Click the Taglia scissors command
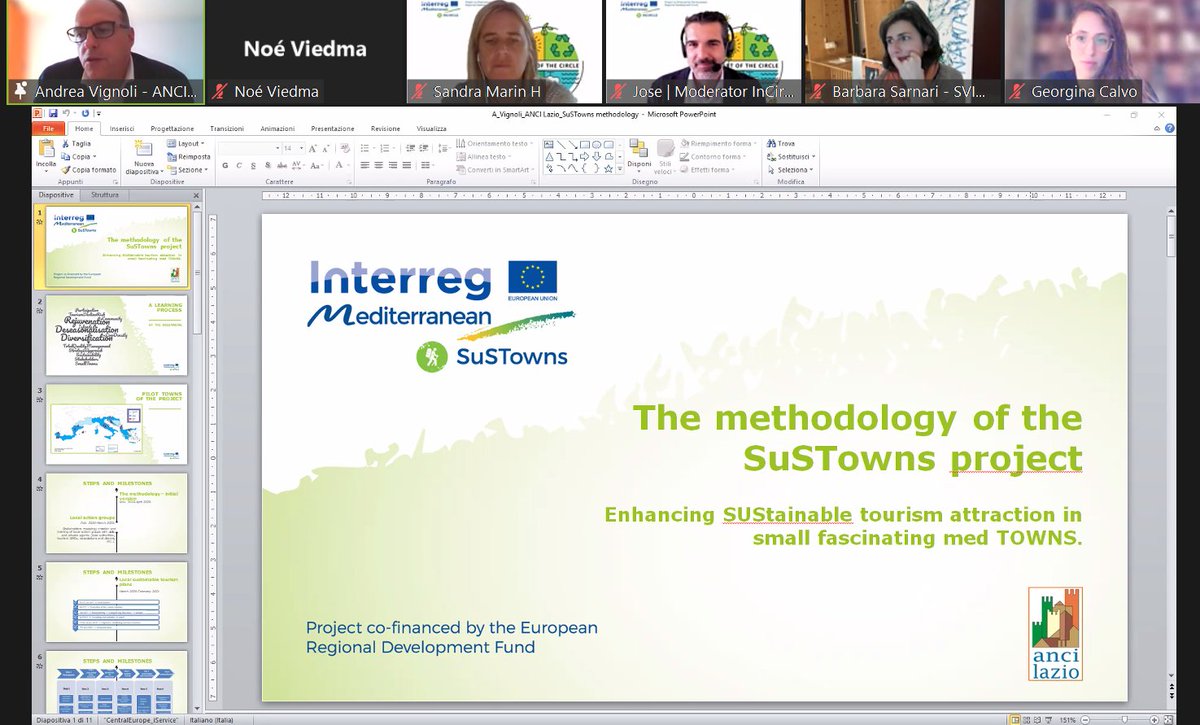Image resolution: width=1200 pixels, height=725 pixels. tap(76, 143)
